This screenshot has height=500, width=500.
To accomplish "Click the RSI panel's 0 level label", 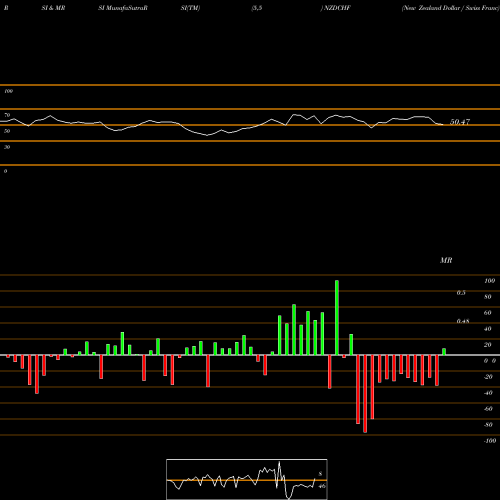I will click(5, 171).
